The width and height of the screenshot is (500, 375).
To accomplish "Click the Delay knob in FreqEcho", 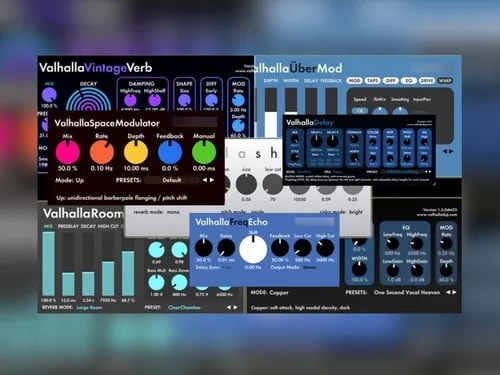I will pos(226,248).
